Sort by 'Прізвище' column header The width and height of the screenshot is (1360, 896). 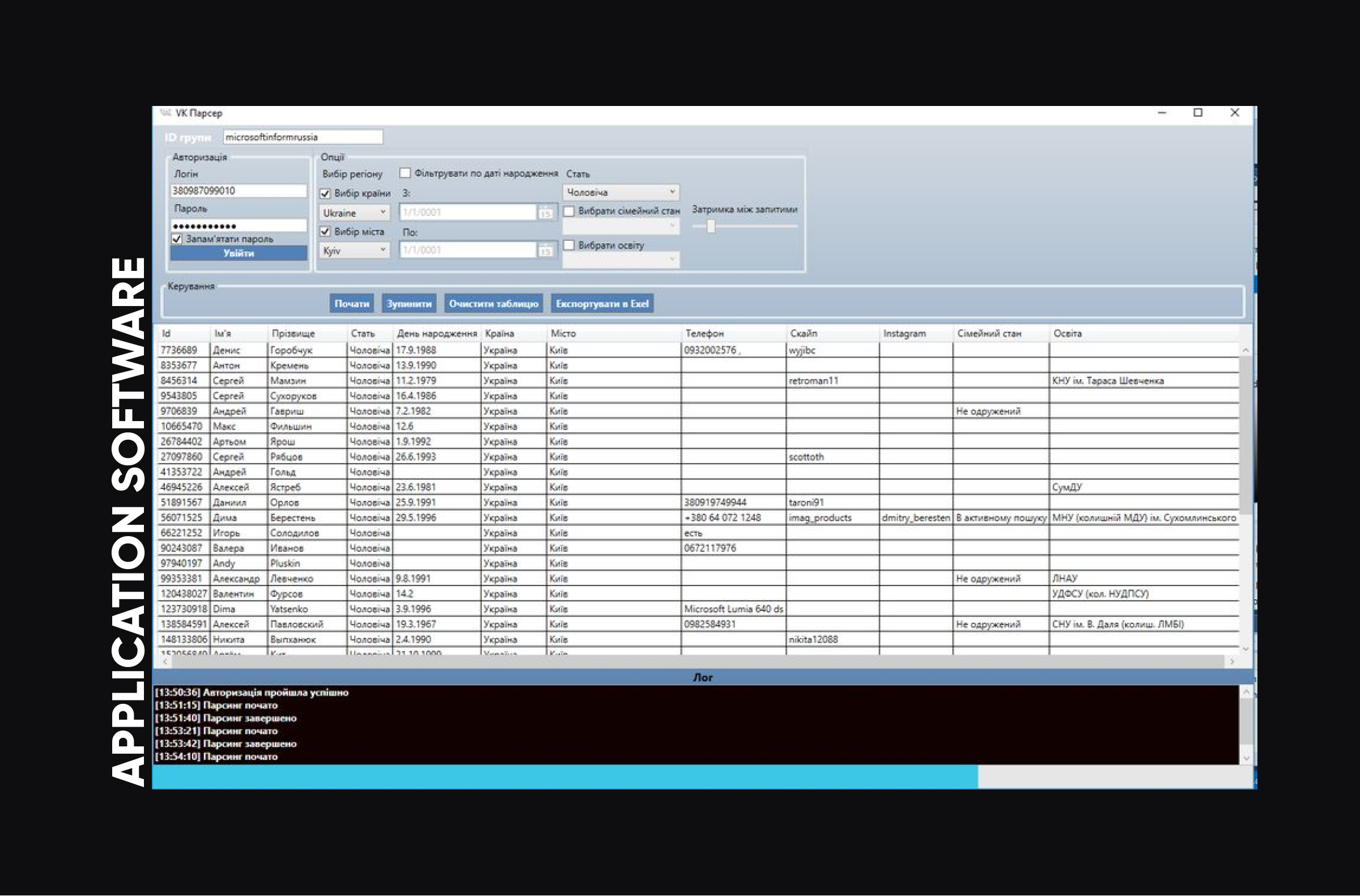coord(293,333)
